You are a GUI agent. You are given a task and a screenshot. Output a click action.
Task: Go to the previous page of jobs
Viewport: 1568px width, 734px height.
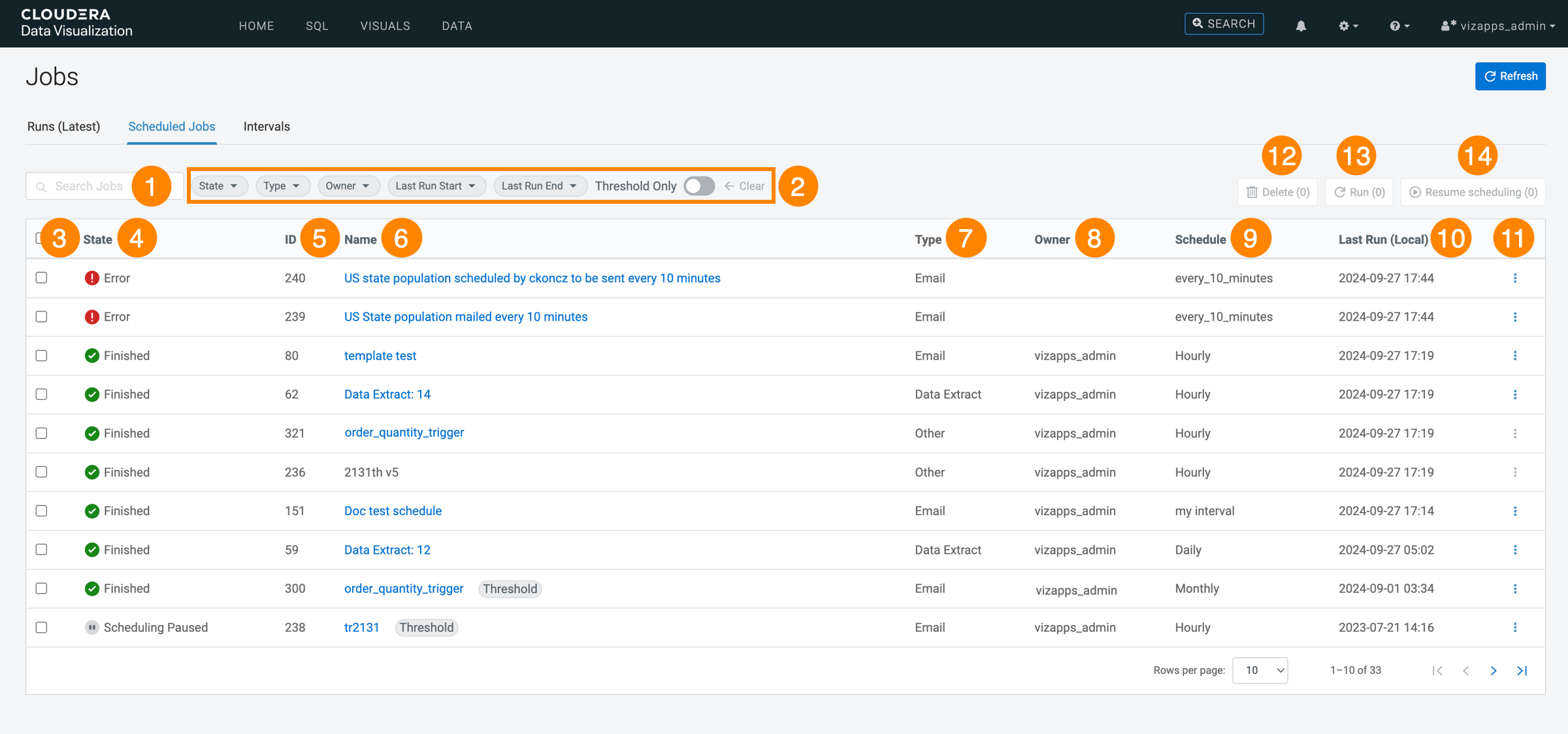tap(1465, 671)
